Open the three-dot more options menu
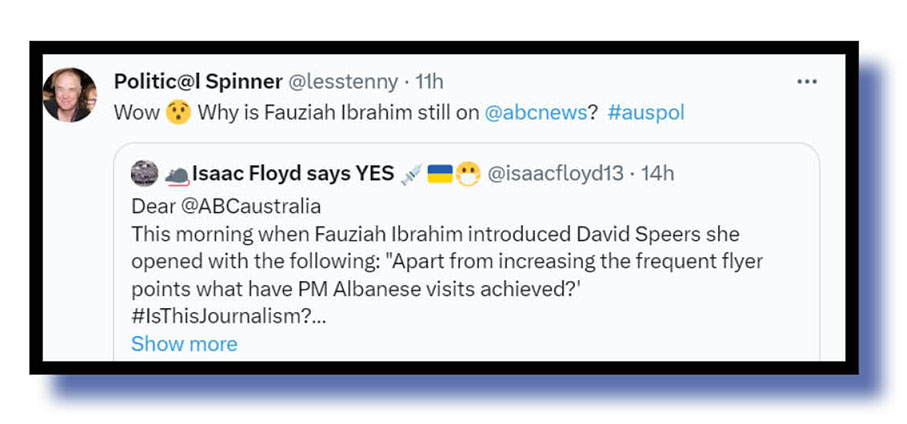Screen dimensions: 907x424 point(807,81)
